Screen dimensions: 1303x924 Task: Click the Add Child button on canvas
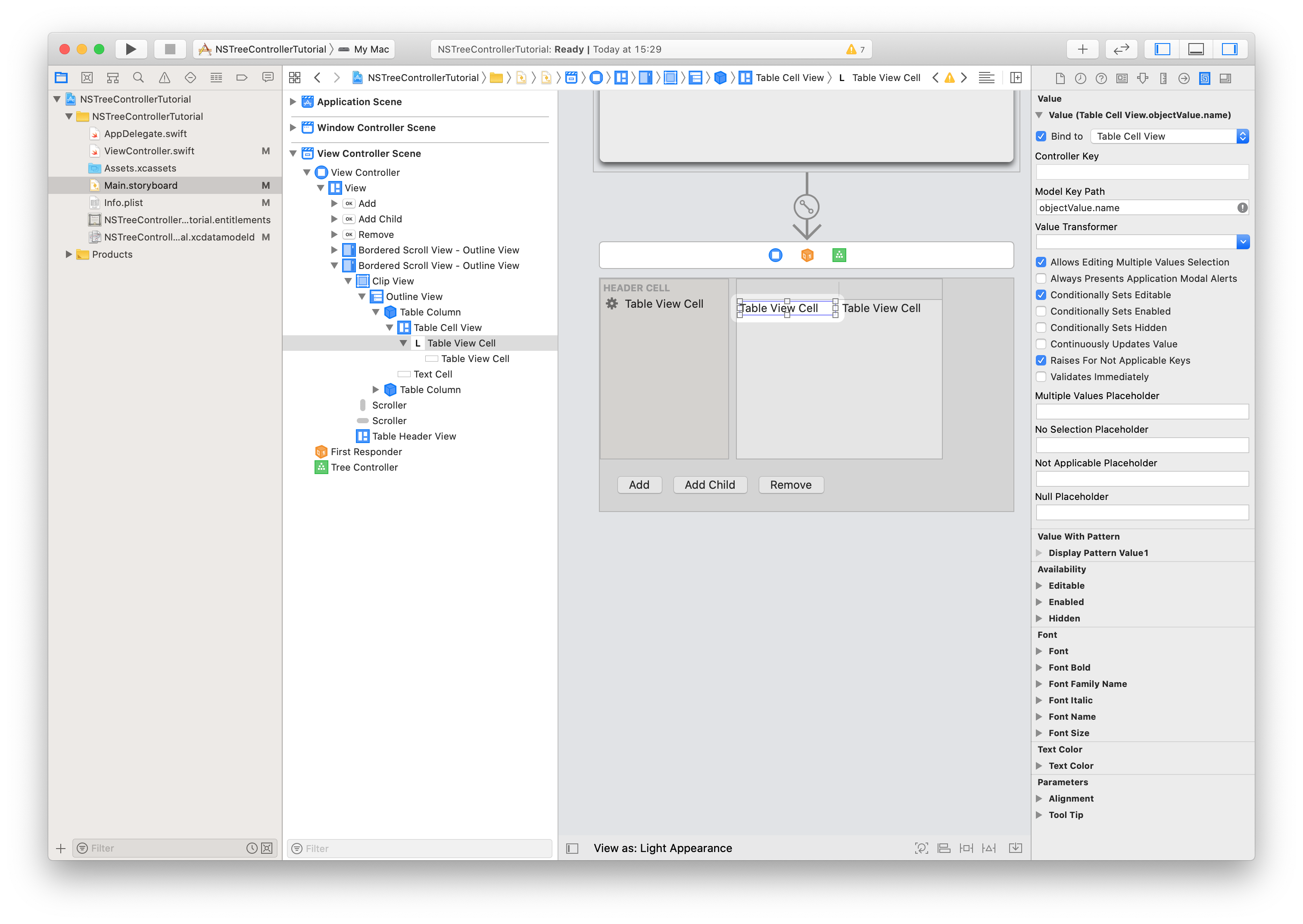coord(710,485)
